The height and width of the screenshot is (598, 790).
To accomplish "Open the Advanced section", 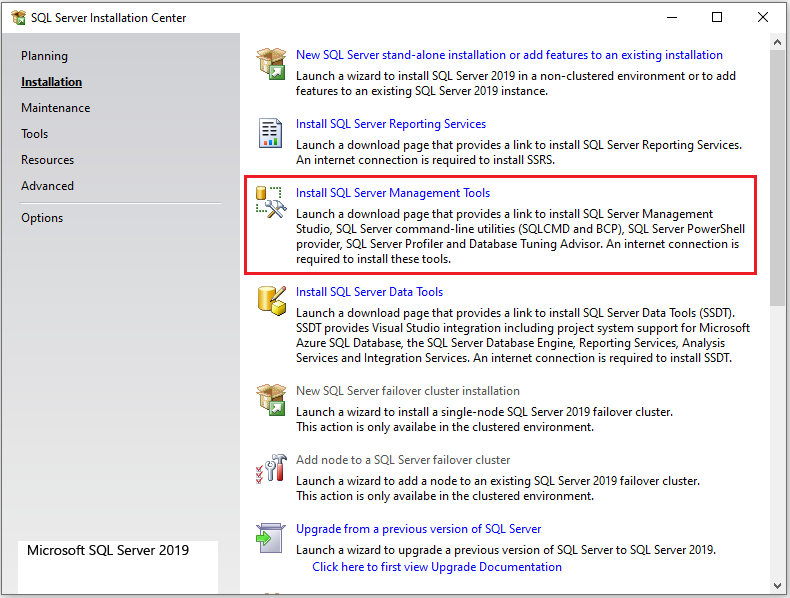I will 47,186.
